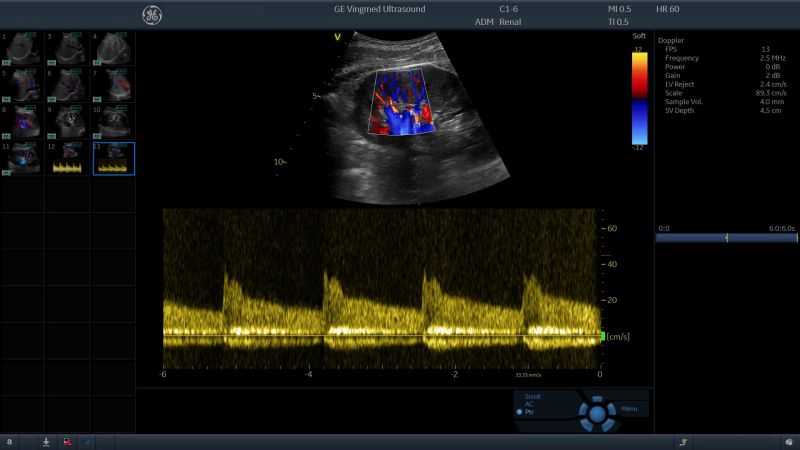Click the '0:0' cine start time label

pos(664,229)
